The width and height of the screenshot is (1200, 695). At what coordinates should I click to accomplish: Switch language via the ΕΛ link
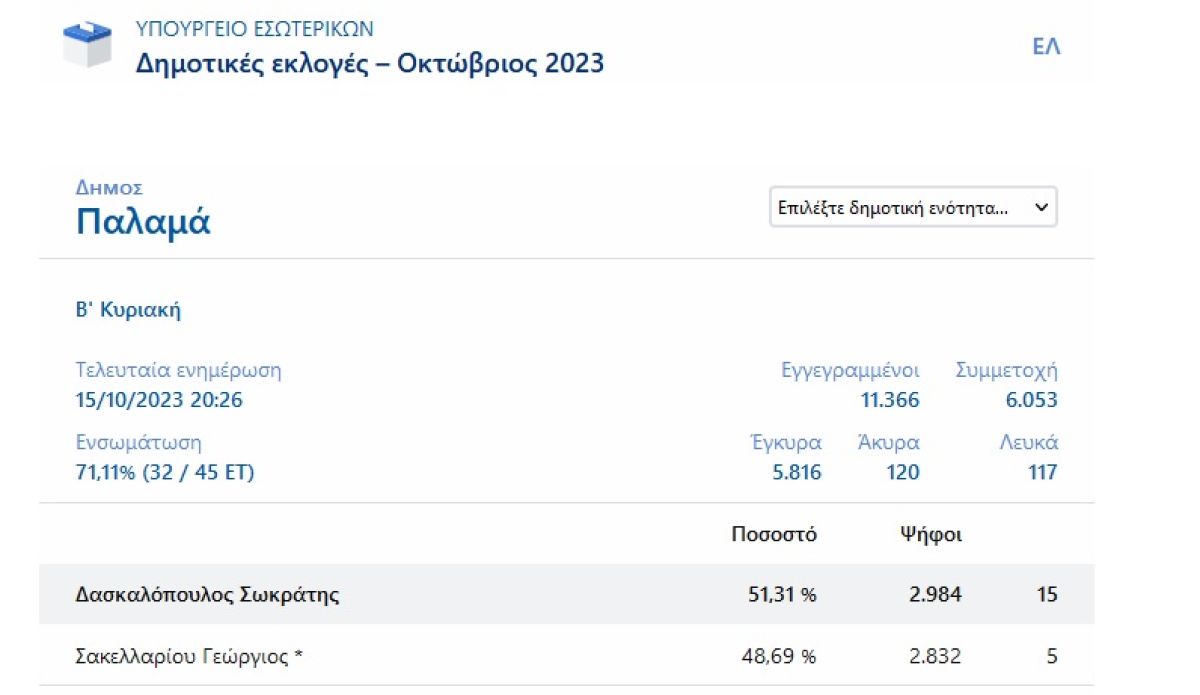(x=1046, y=47)
